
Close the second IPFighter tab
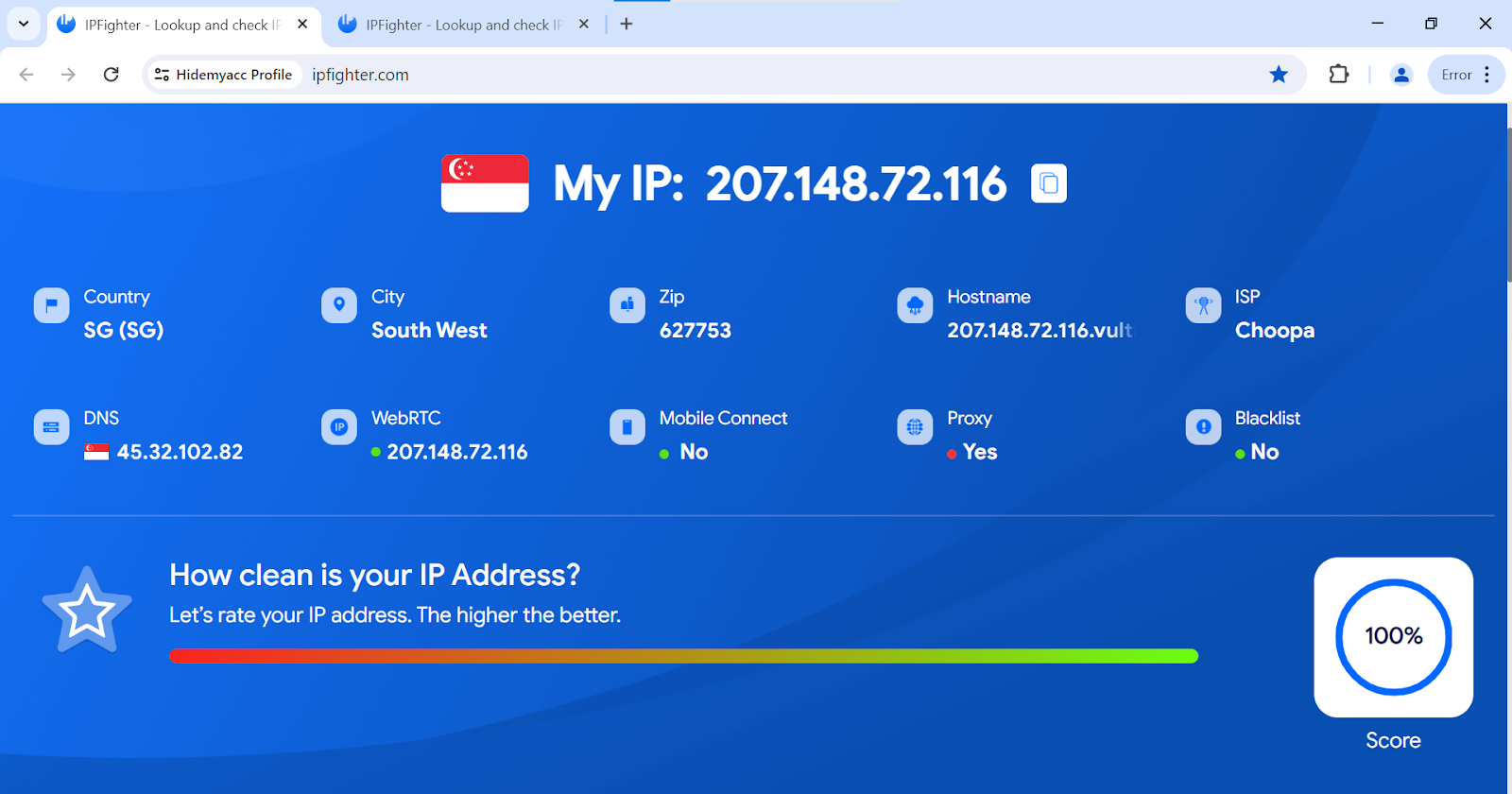coord(584,25)
